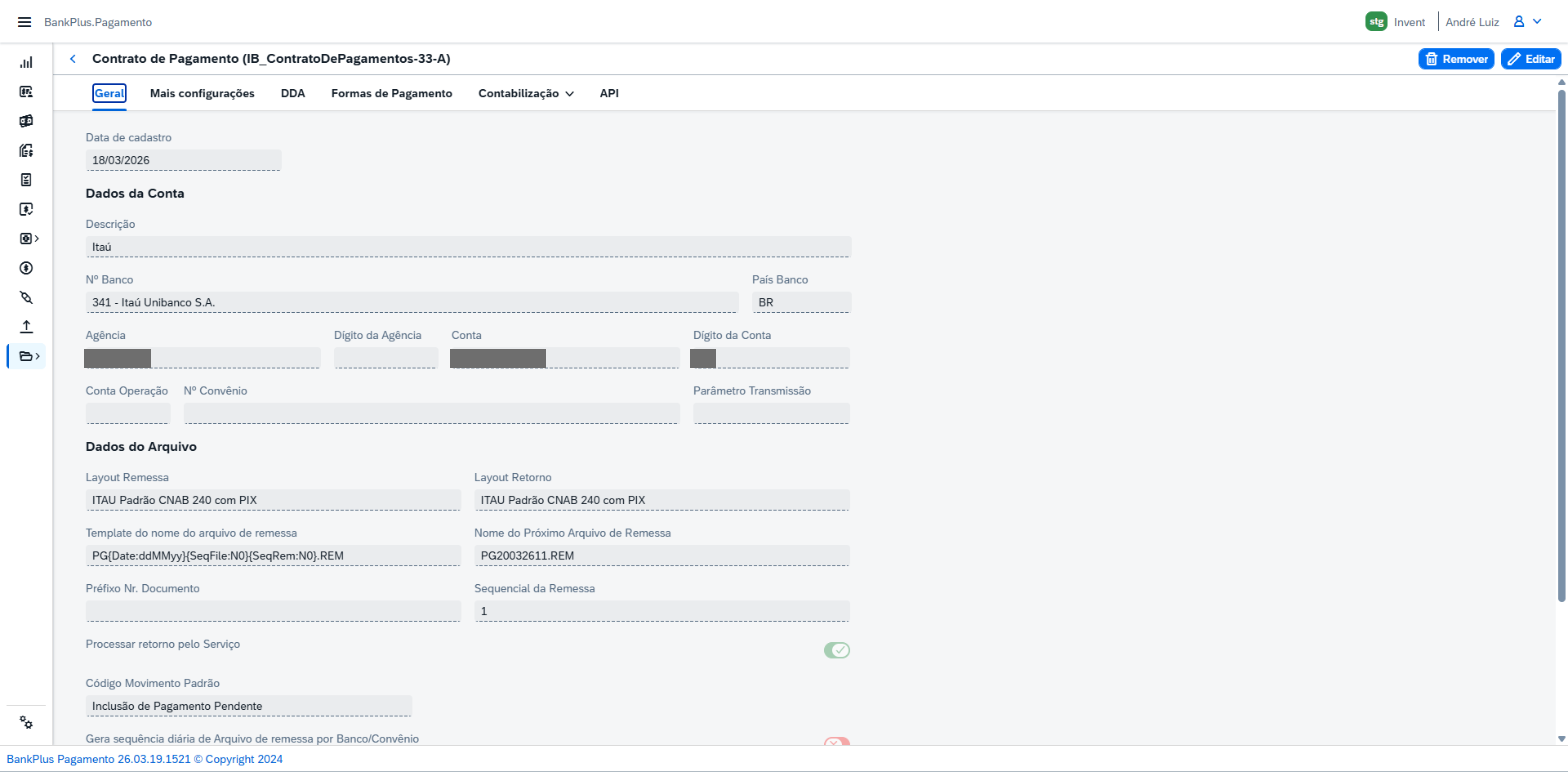1568x772 pixels.
Task: Open the chain link connector sidebar icon
Action: click(x=26, y=297)
